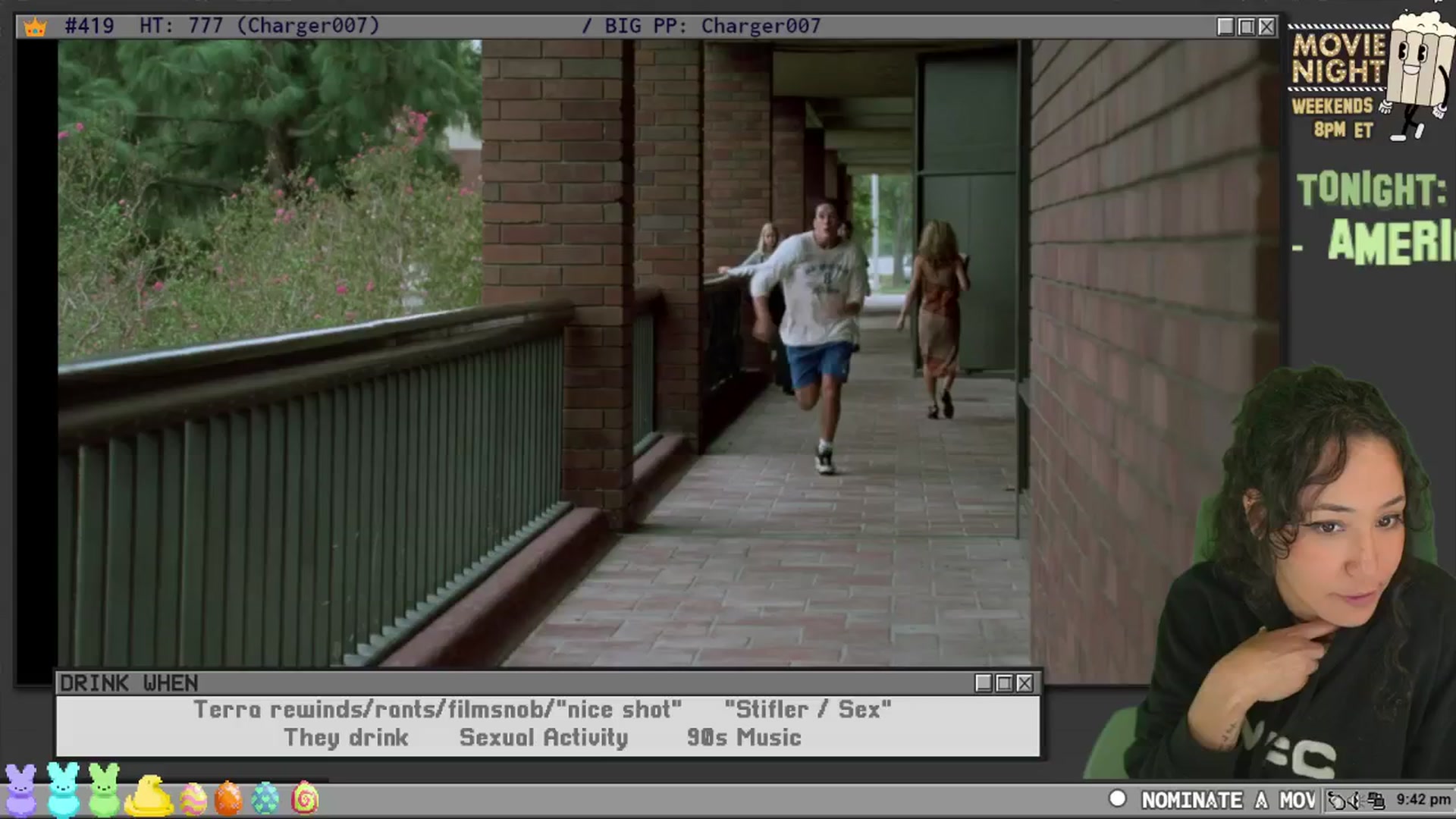Click the cyan bunny peep icon

[63, 789]
